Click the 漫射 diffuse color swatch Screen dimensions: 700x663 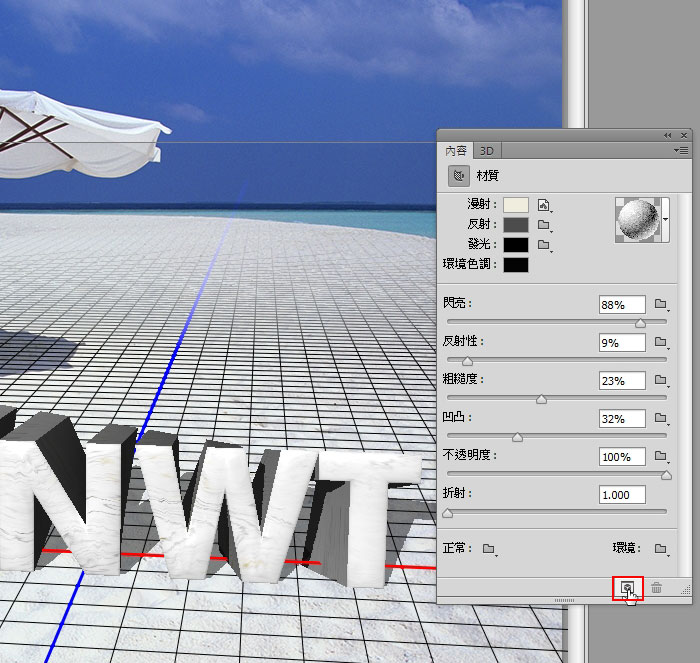coord(516,205)
